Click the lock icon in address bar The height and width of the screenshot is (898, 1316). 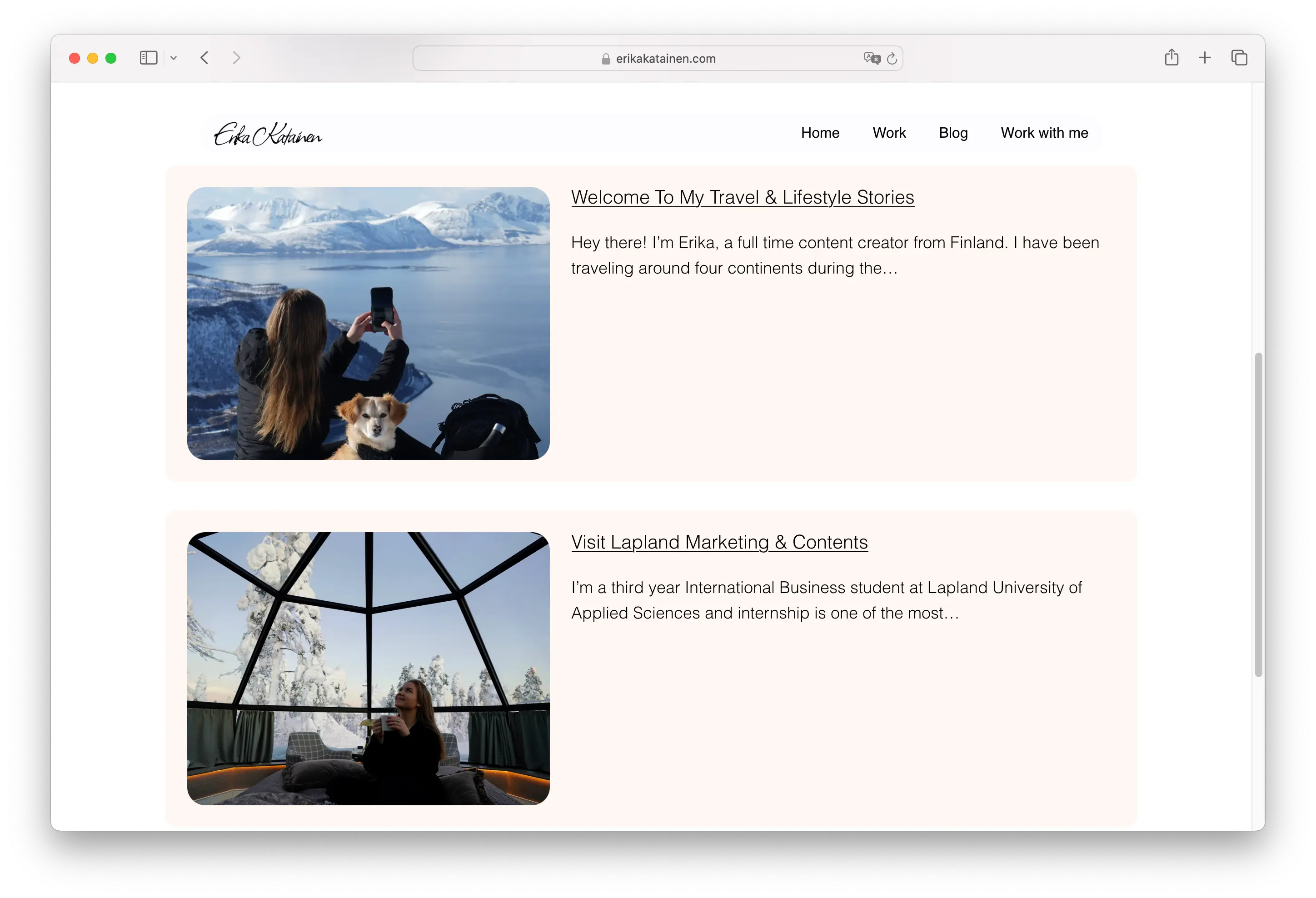(606, 59)
